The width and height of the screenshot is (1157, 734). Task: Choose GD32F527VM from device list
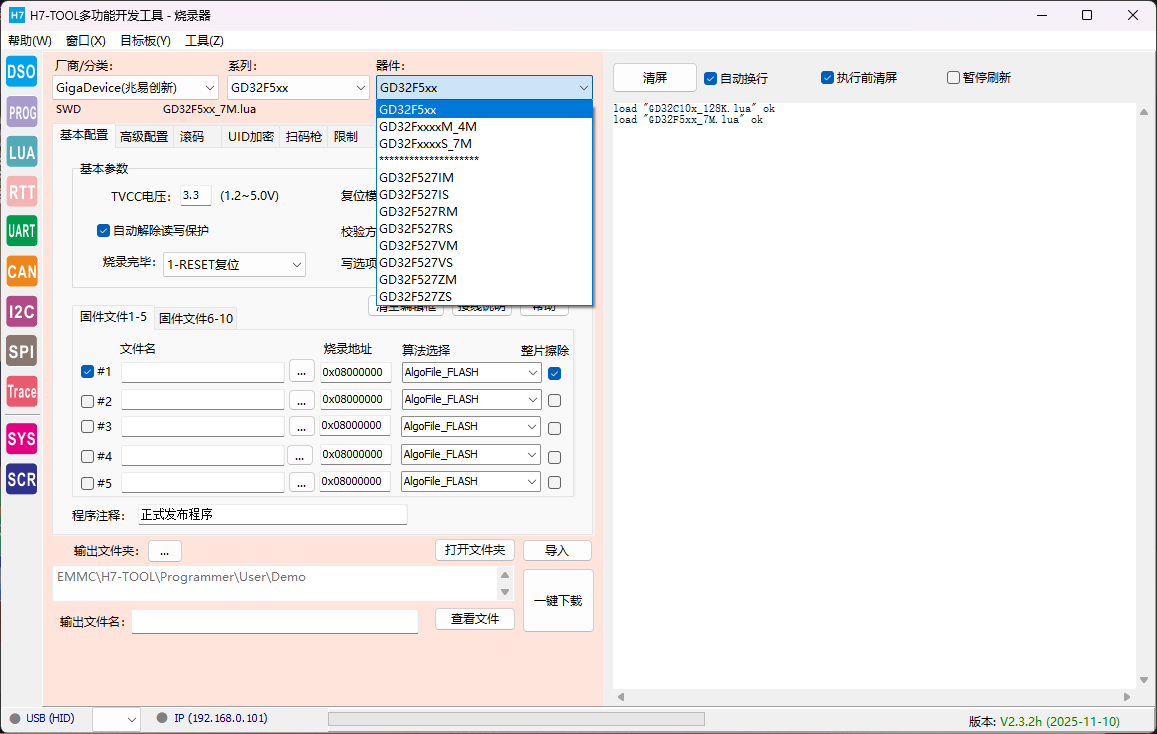(x=418, y=245)
